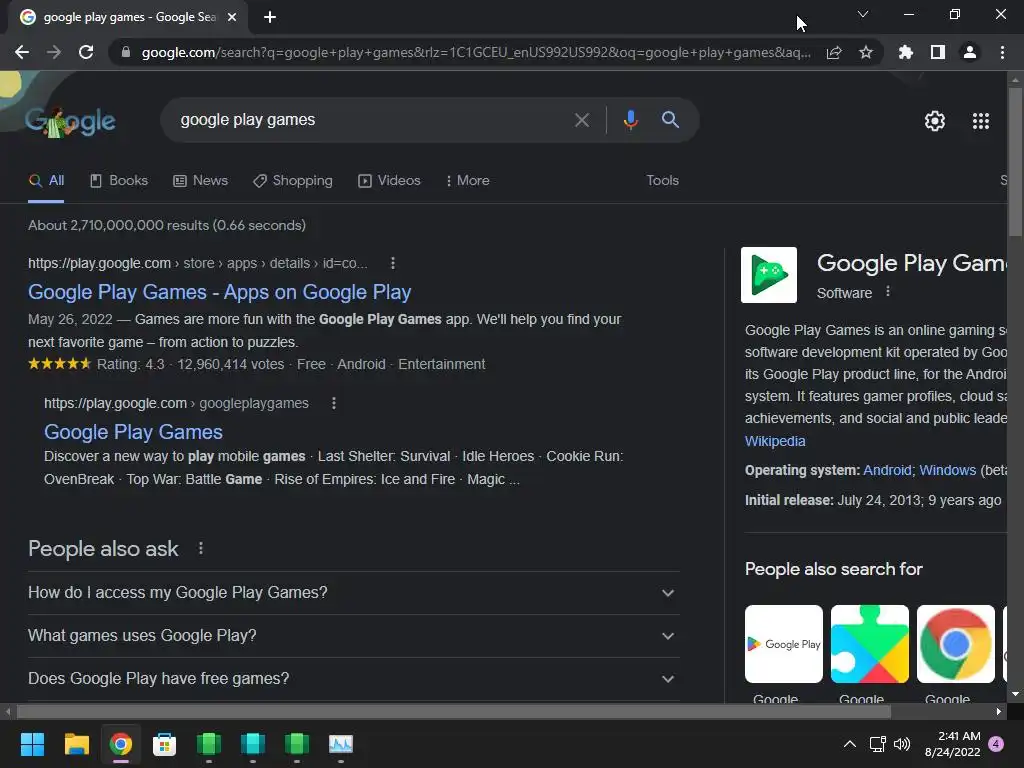Go back to the previous page

[x=22, y=52]
